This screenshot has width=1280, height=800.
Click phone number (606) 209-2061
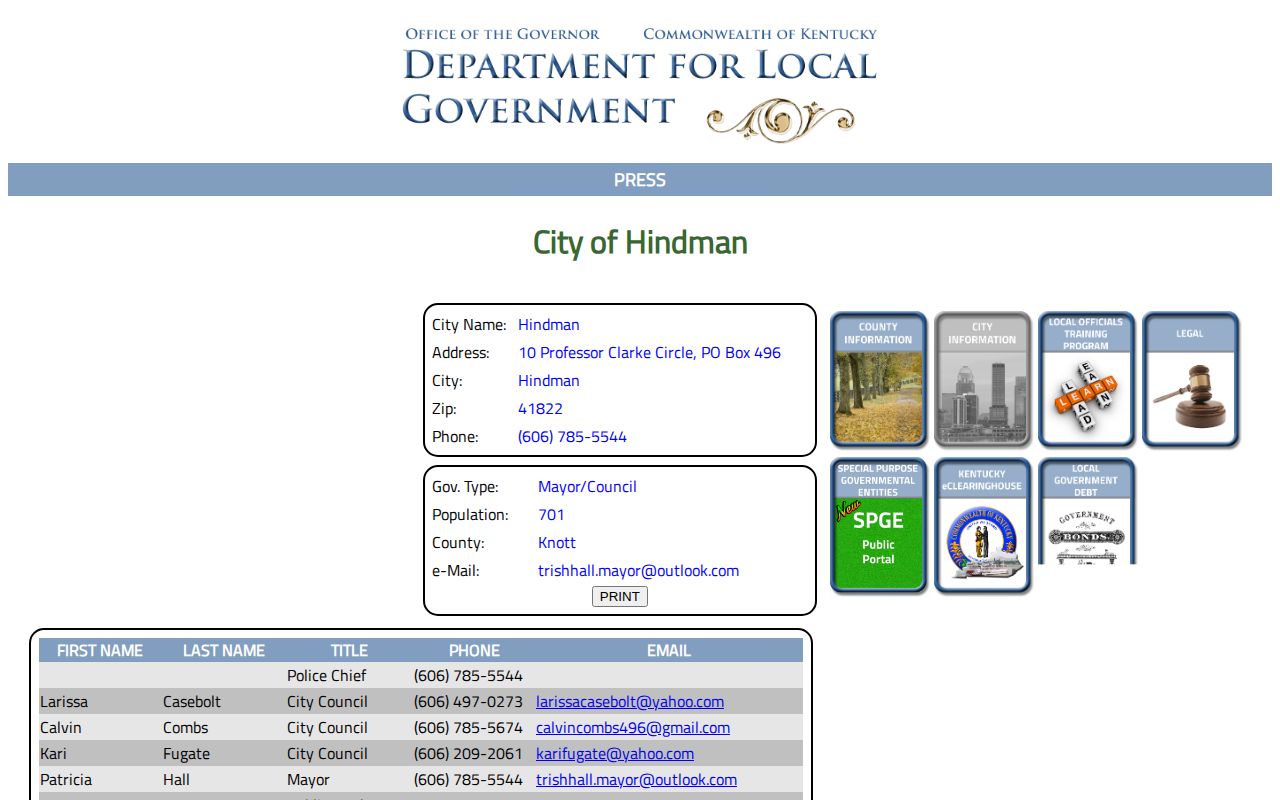pos(468,754)
